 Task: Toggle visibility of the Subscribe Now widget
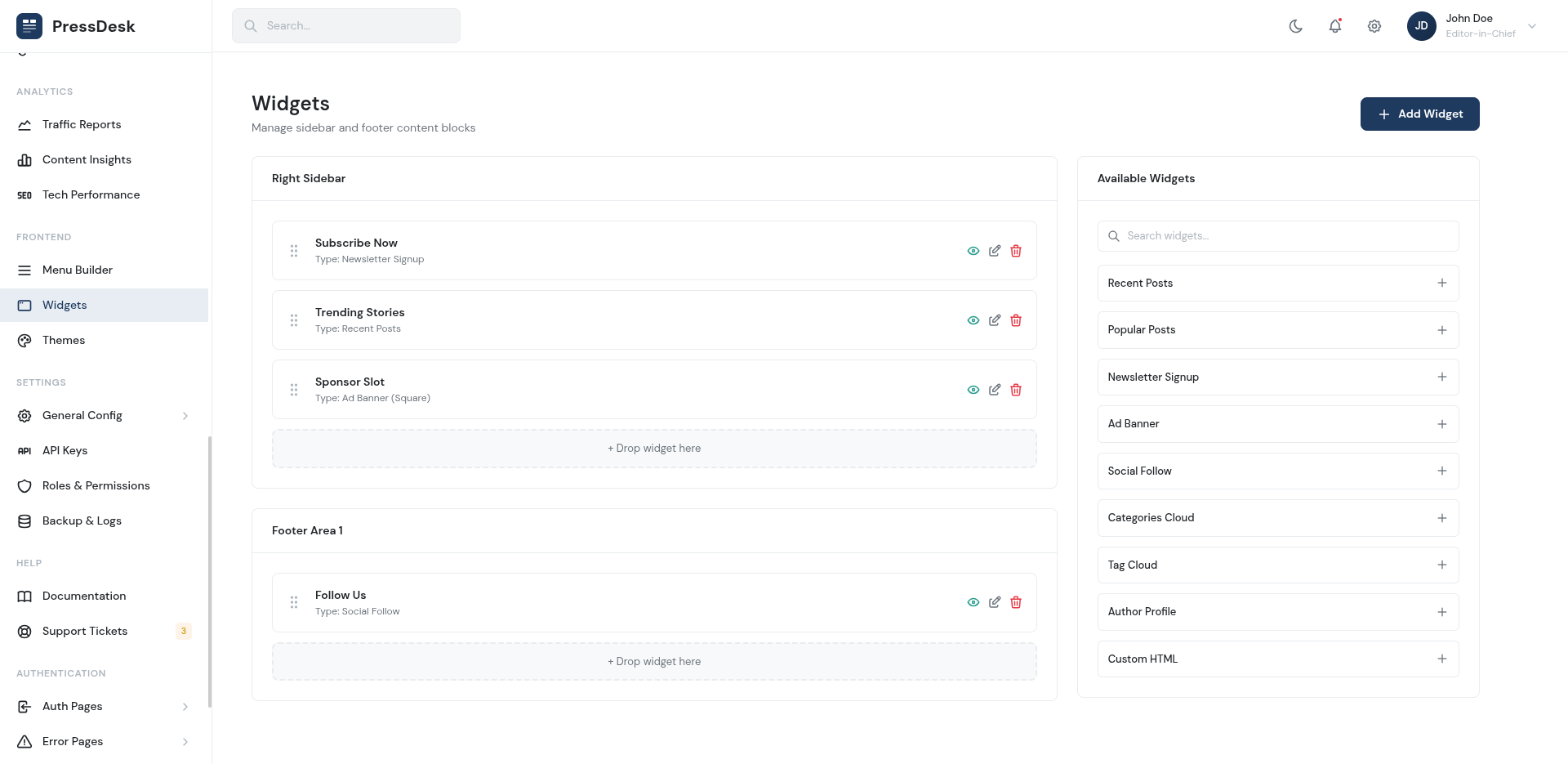tap(973, 251)
